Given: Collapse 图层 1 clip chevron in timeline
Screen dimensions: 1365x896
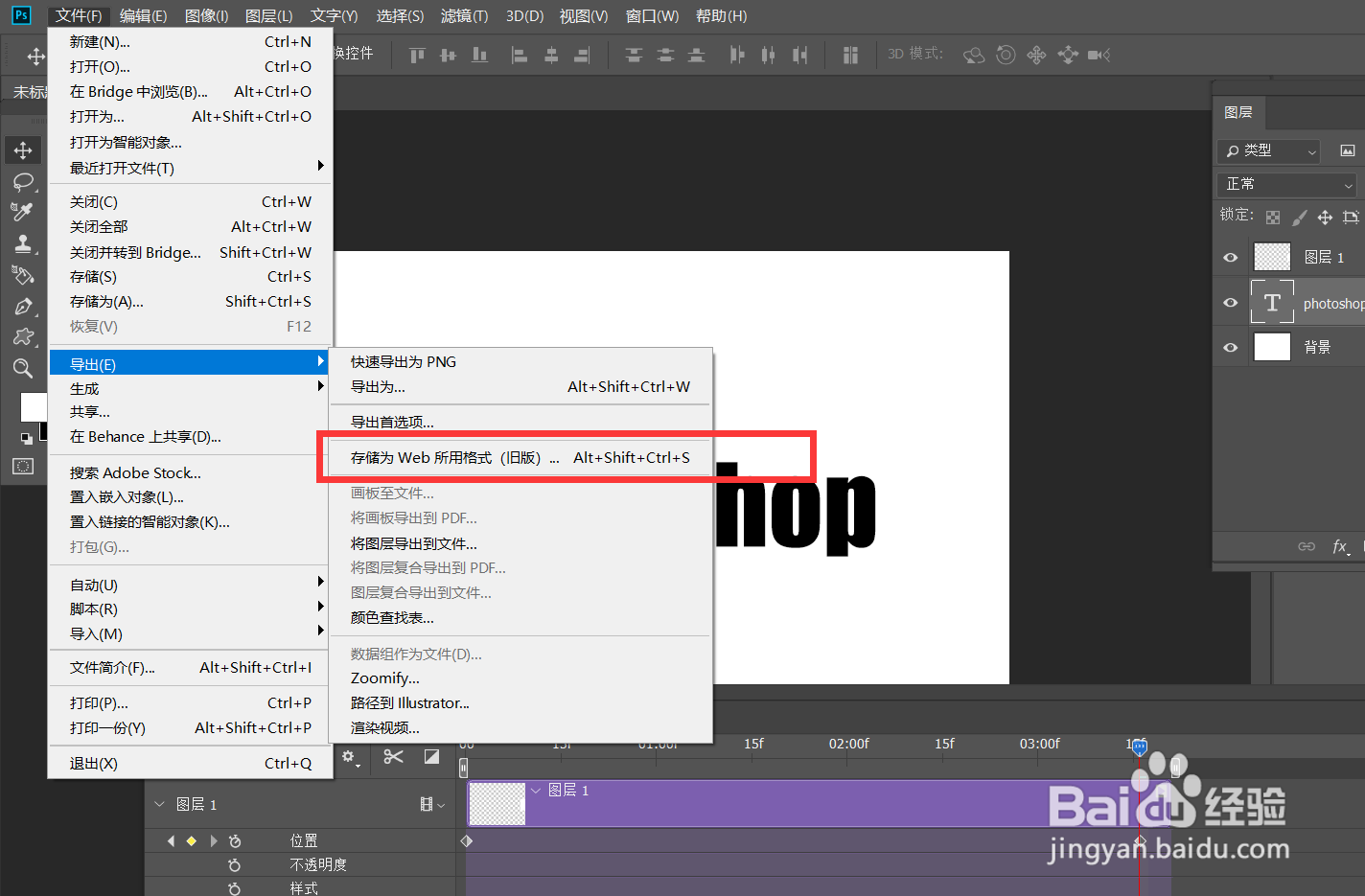Looking at the screenshot, I should [x=536, y=791].
